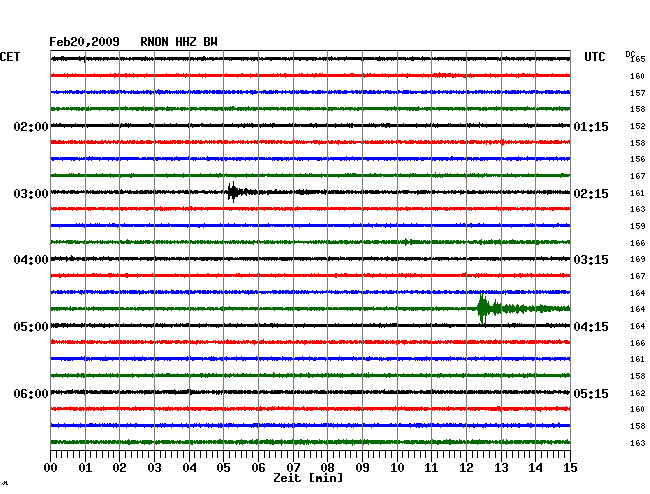Click the station label RNON HHZ BW
This screenshot has height=494, width=650.
179,42
